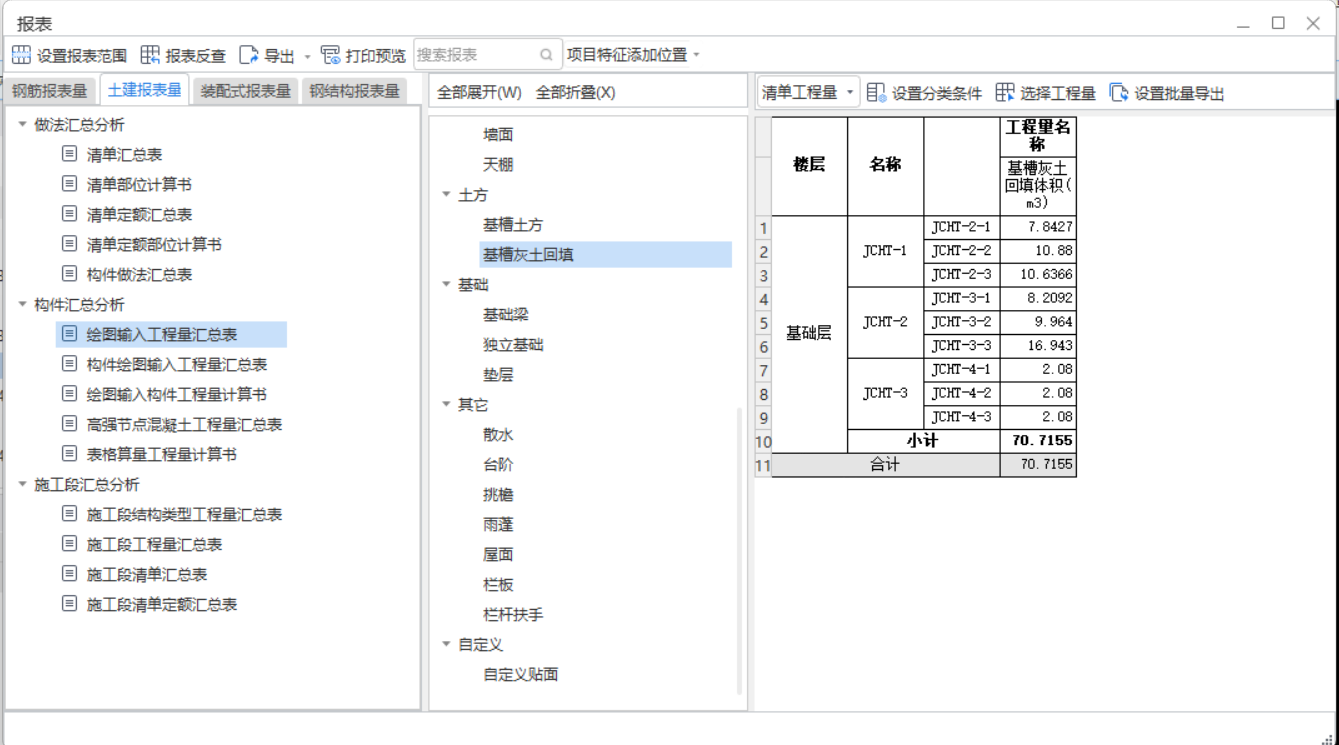The height and width of the screenshot is (745, 1339).
Task: Collapse the 其它 category expander
Action: 446,405
